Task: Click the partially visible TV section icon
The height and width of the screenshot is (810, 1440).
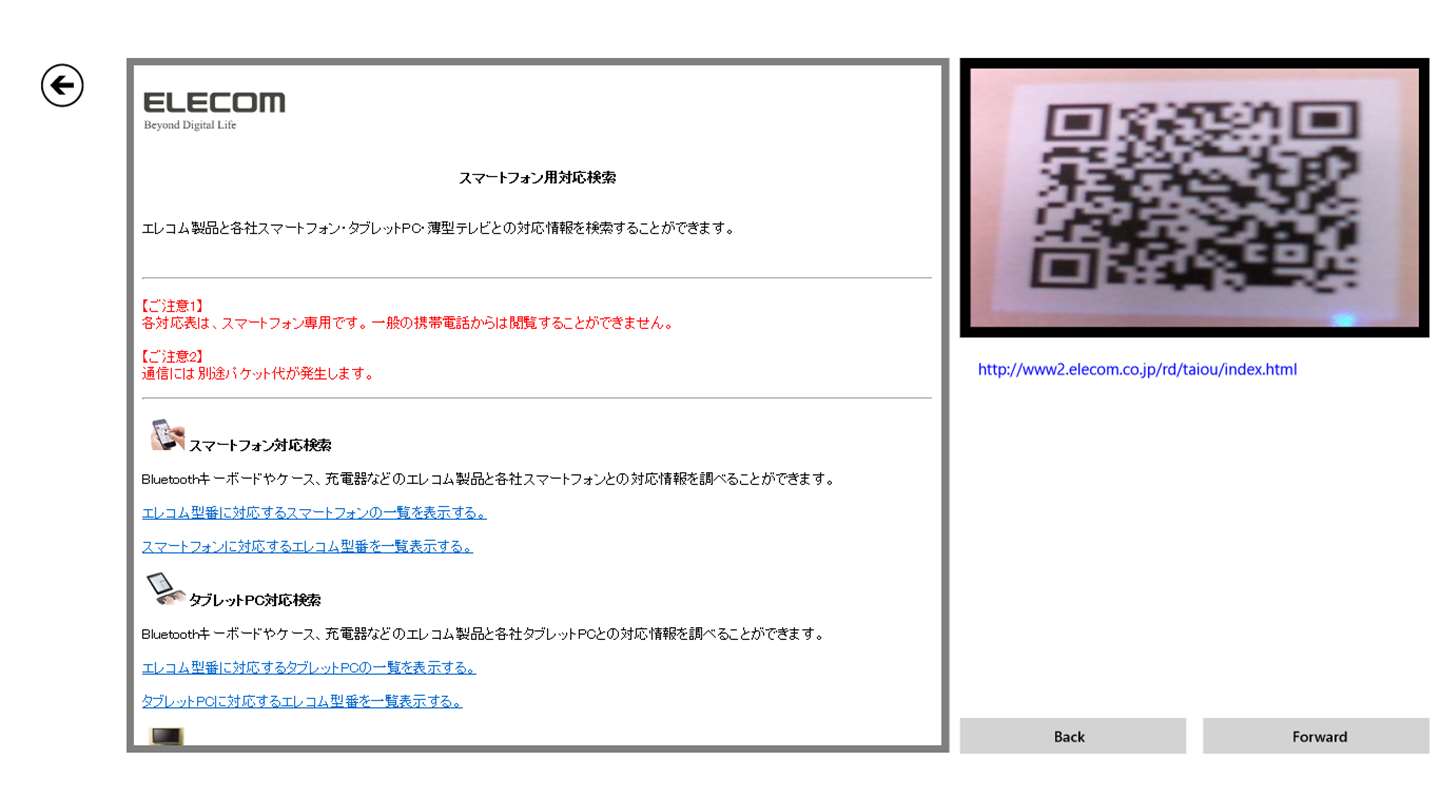Action: 167,737
